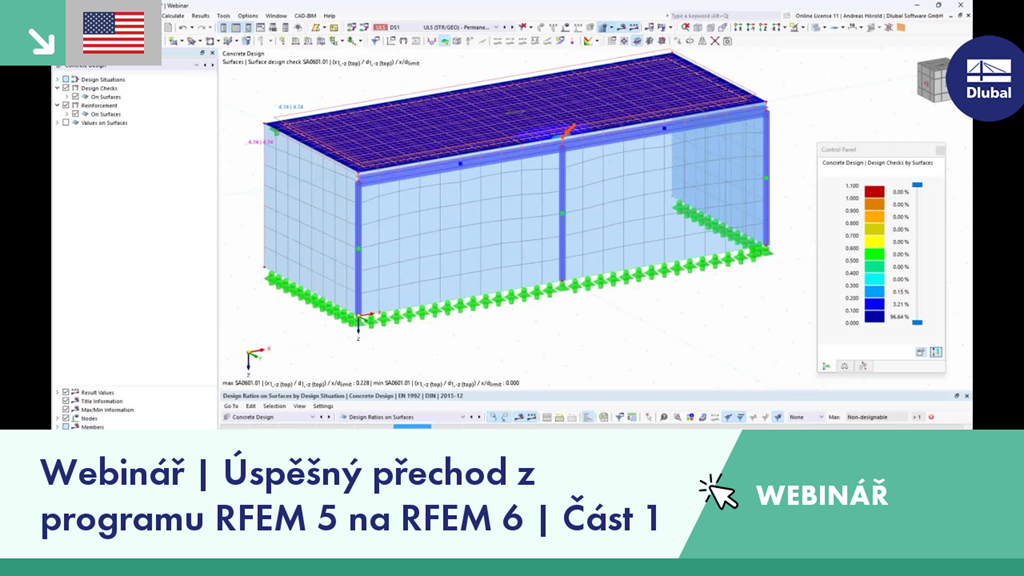Open the CAD-BIM menu
Screen dimensions: 1024x576
tap(305, 16)
